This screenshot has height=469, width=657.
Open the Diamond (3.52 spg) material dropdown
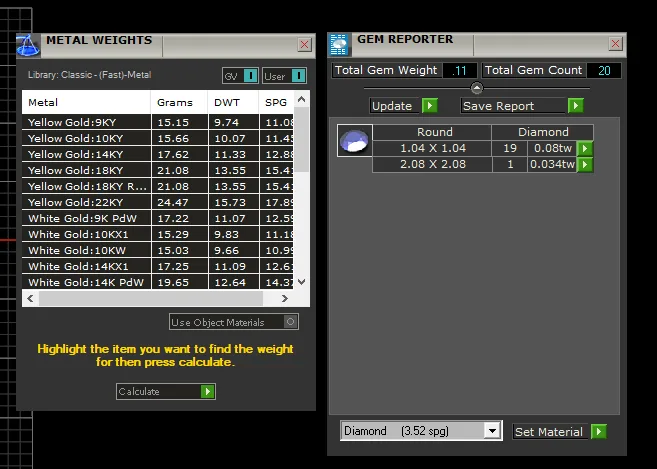[492, 431]
